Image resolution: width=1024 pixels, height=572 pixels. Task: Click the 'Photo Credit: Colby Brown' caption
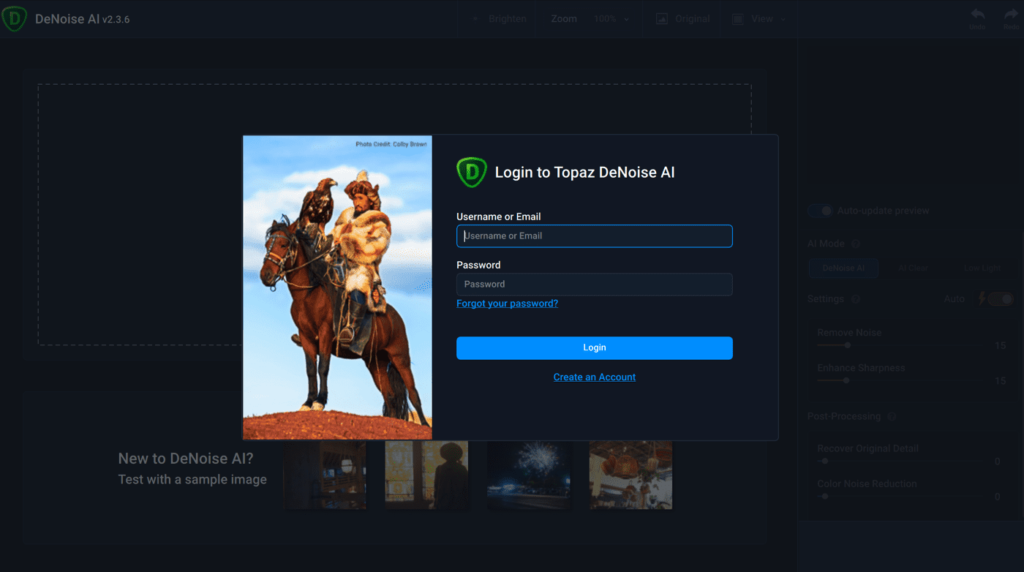tap(391, 144)
